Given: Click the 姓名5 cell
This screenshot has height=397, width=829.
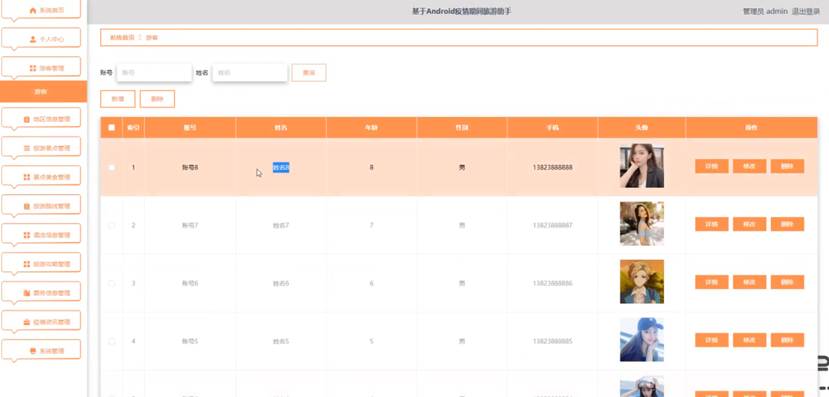Looking at the screenshot, I should pyautogui.click(x=281, y=341).
